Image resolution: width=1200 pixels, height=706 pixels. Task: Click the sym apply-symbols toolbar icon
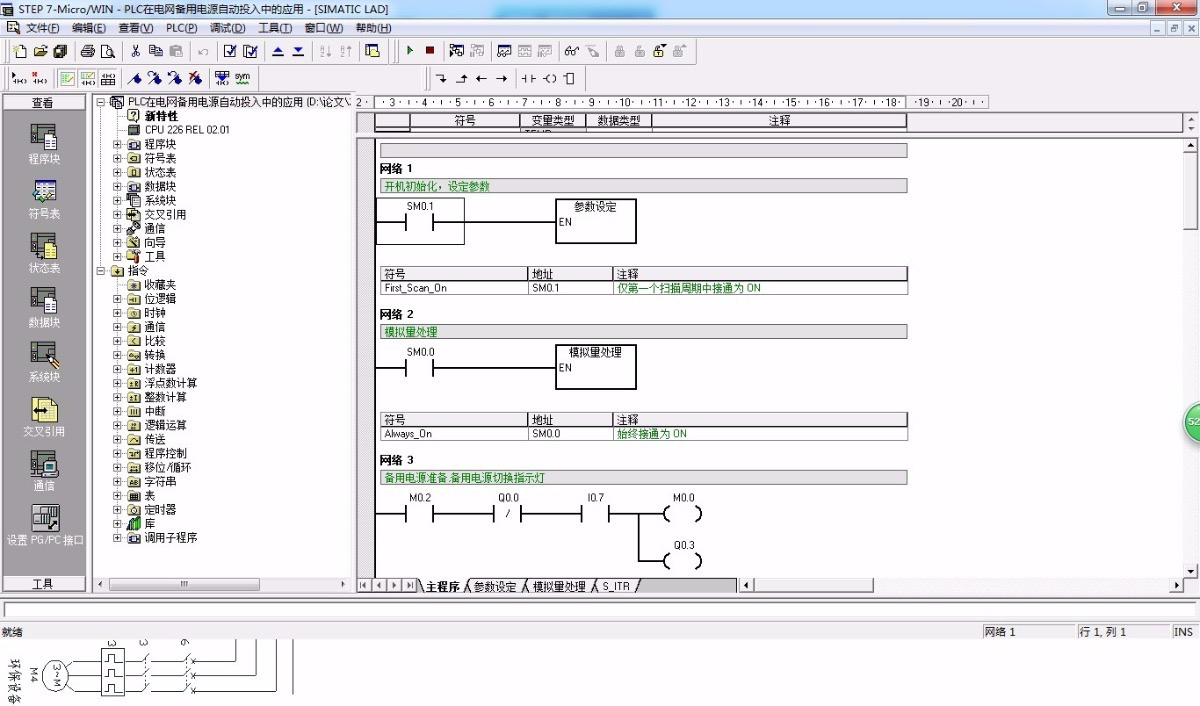(x=242, y=78)
